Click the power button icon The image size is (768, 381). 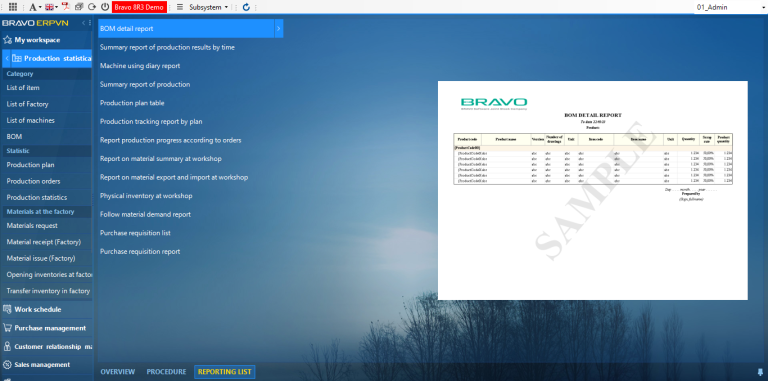tap(104, 7)
